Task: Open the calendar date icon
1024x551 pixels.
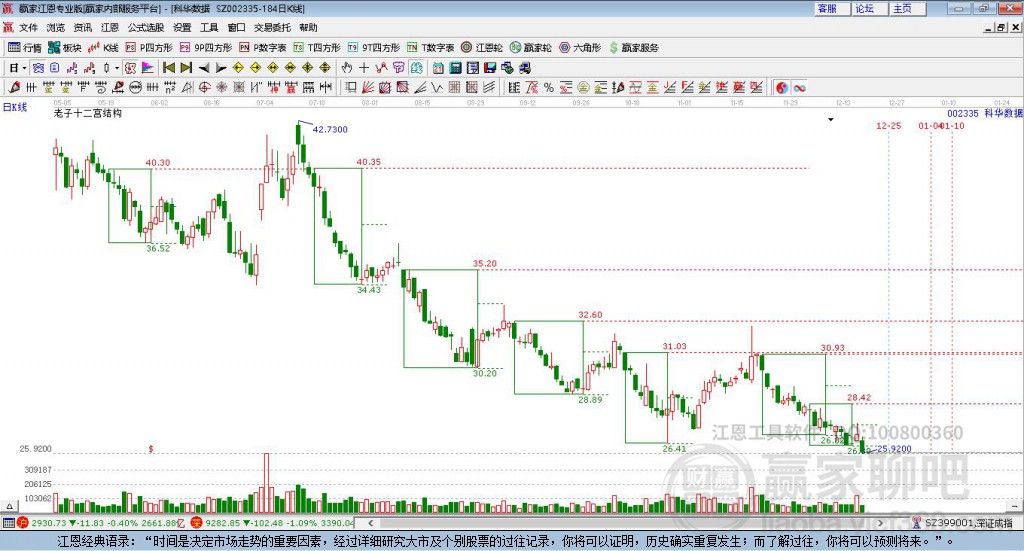Action: point(438,68)
